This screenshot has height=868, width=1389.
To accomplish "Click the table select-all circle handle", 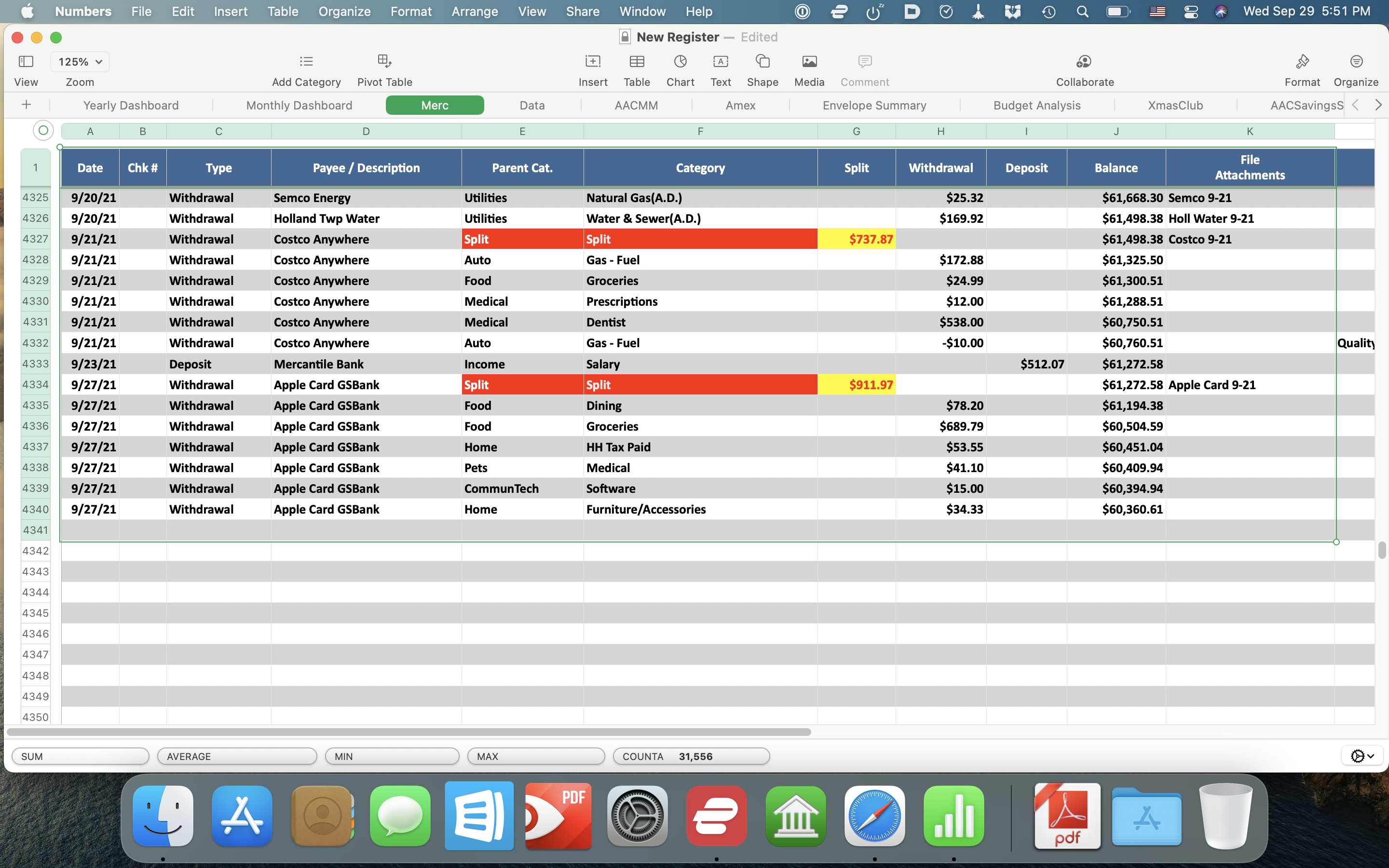I will tap(43, 131).
